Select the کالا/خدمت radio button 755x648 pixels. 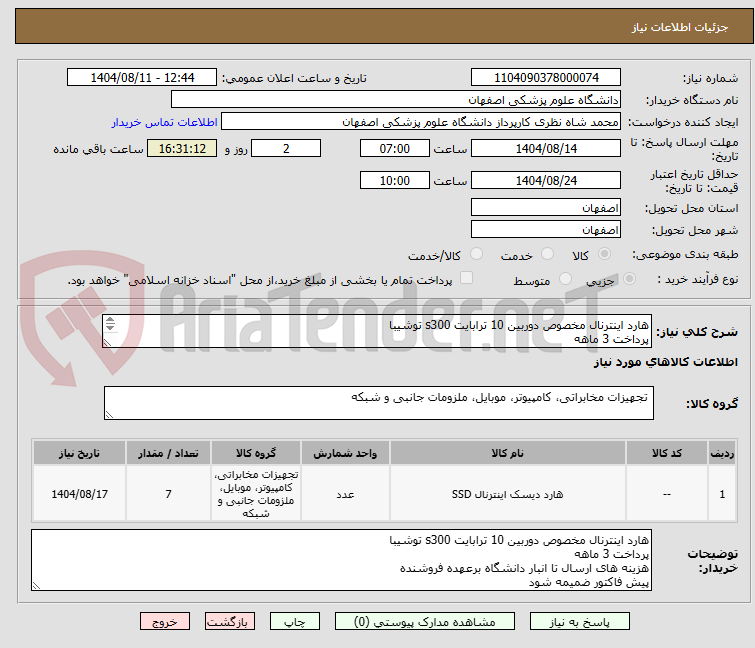(x=476, y=254)
